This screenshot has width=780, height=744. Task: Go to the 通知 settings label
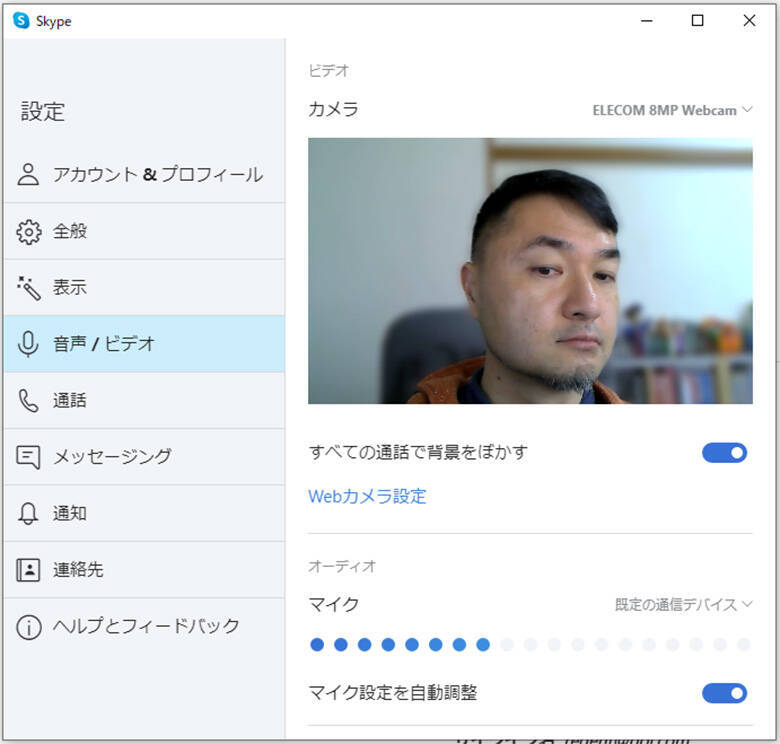point(70,513)
